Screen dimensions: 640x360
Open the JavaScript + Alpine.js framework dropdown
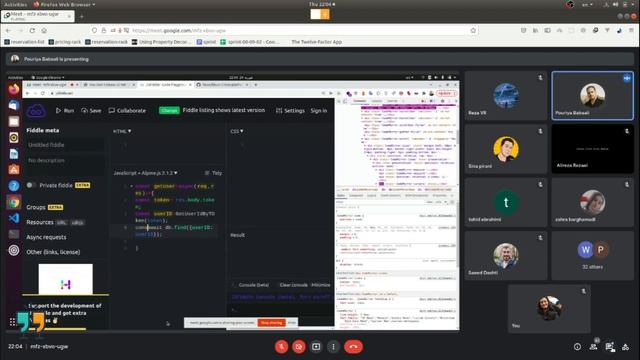click(145, 173)
